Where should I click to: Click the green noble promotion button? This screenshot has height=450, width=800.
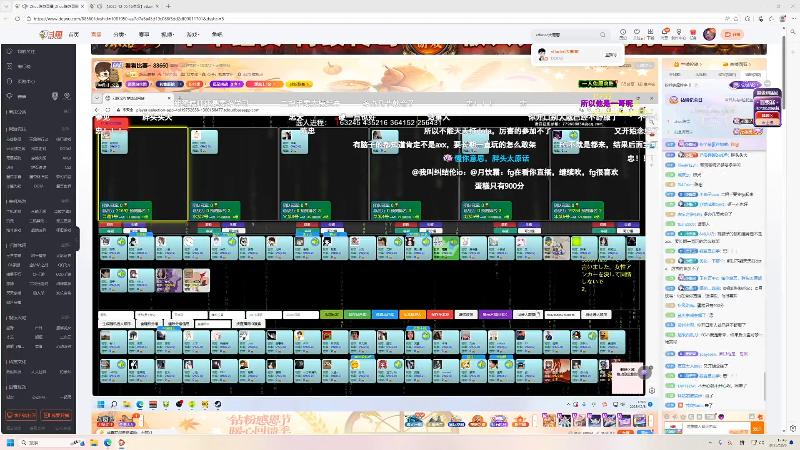pos(597,83)
